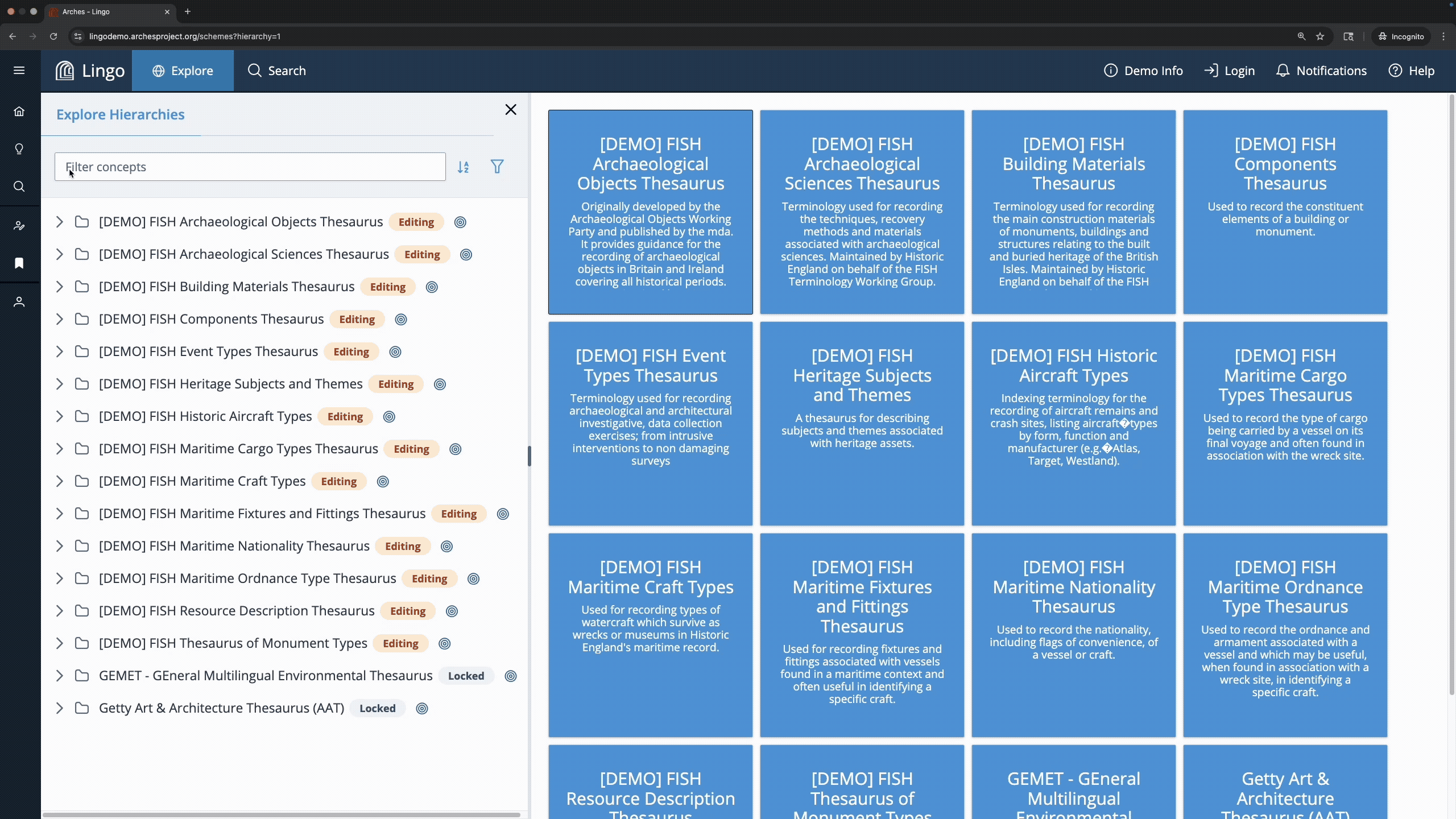Toggle the target icon beside GEMET thesaurus
Image resolution: width=1456 pixels, height=819 pixels.
pyautogui.click(x=511, y=676)
